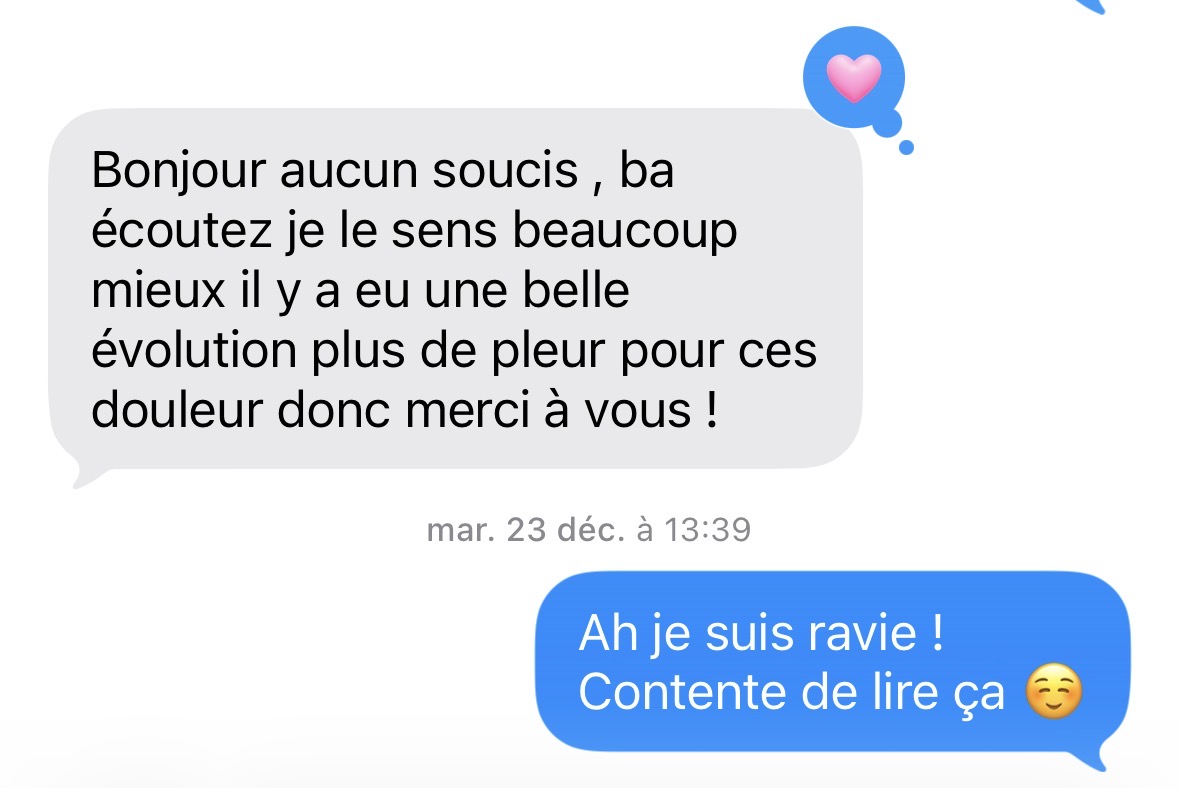Click 'merci à vous !' in the received message

click(x=562, y=411)
